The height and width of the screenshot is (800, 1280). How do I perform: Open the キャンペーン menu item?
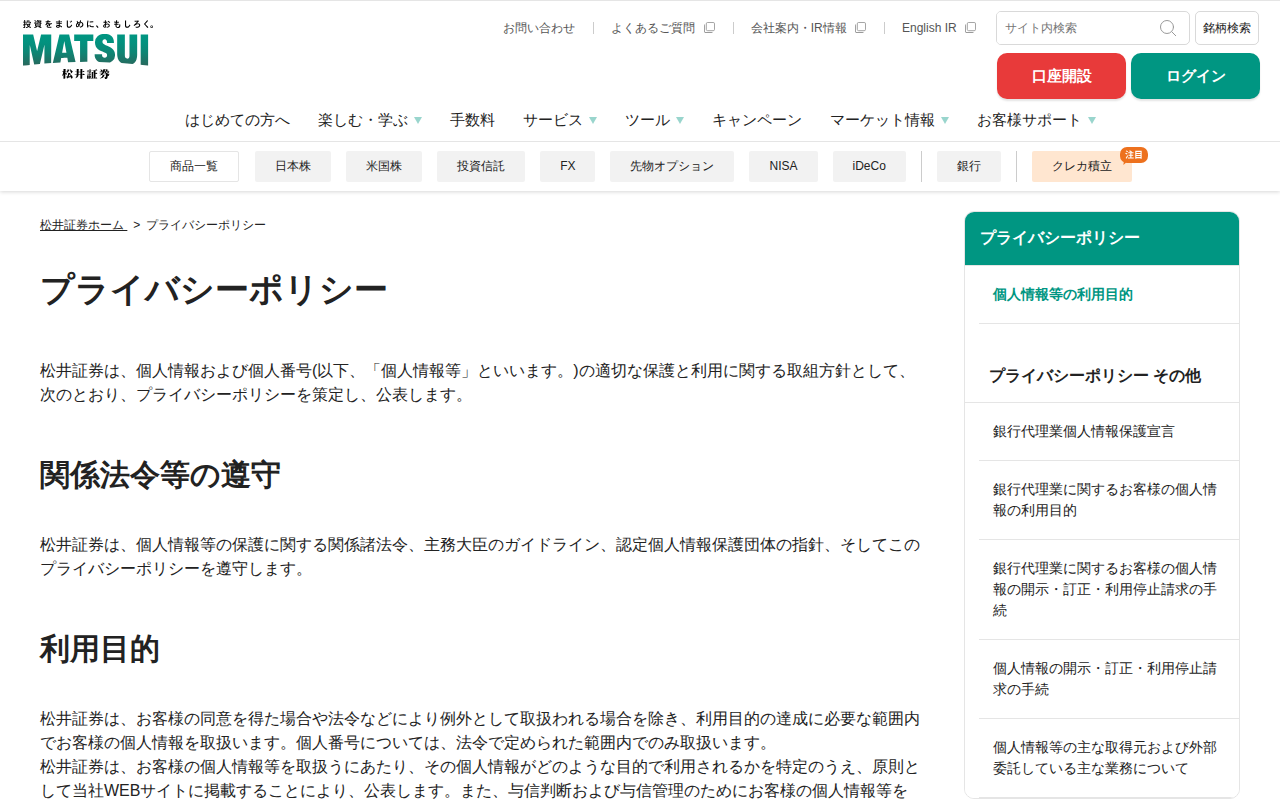coord(757,120)
